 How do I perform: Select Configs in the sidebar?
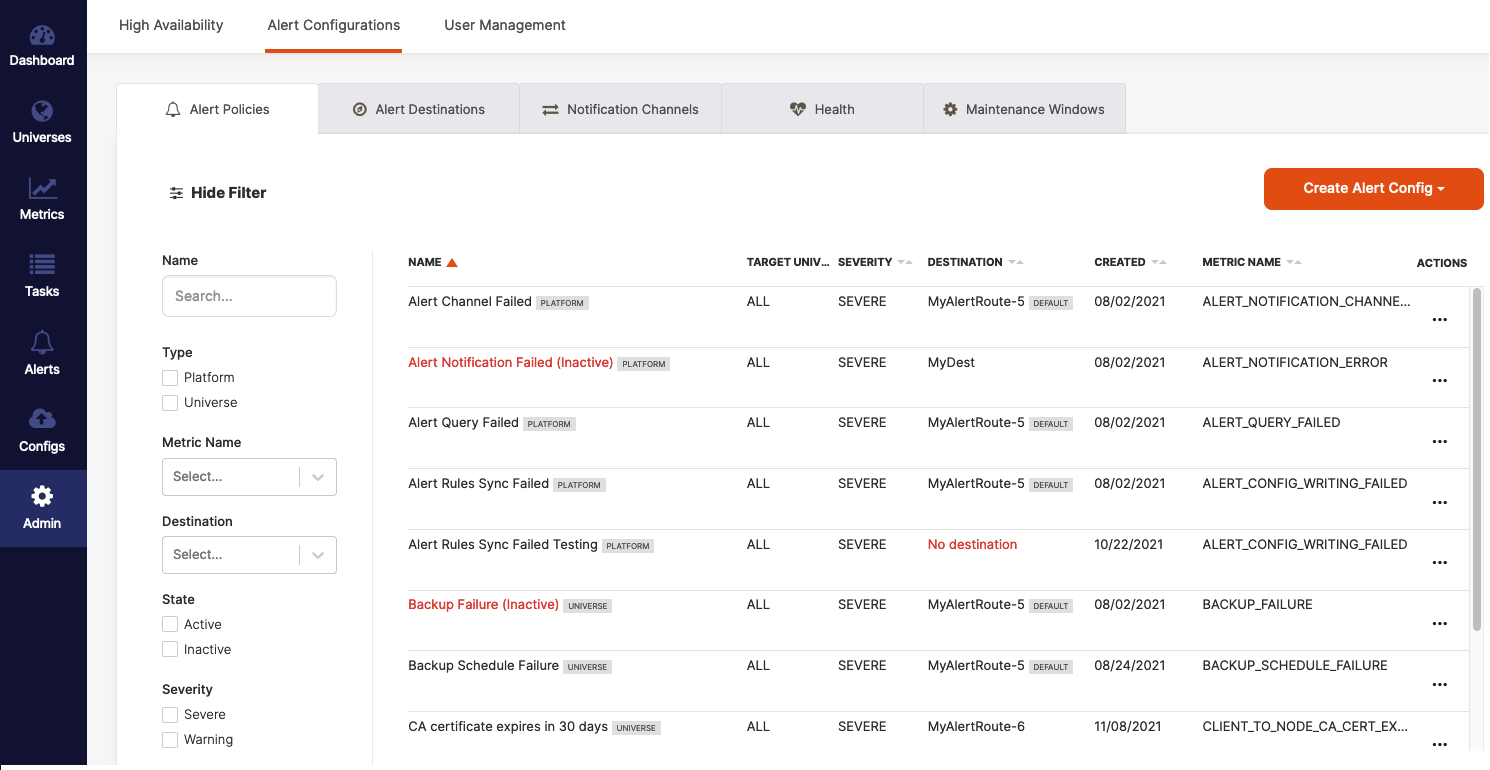tap(42, 430)
